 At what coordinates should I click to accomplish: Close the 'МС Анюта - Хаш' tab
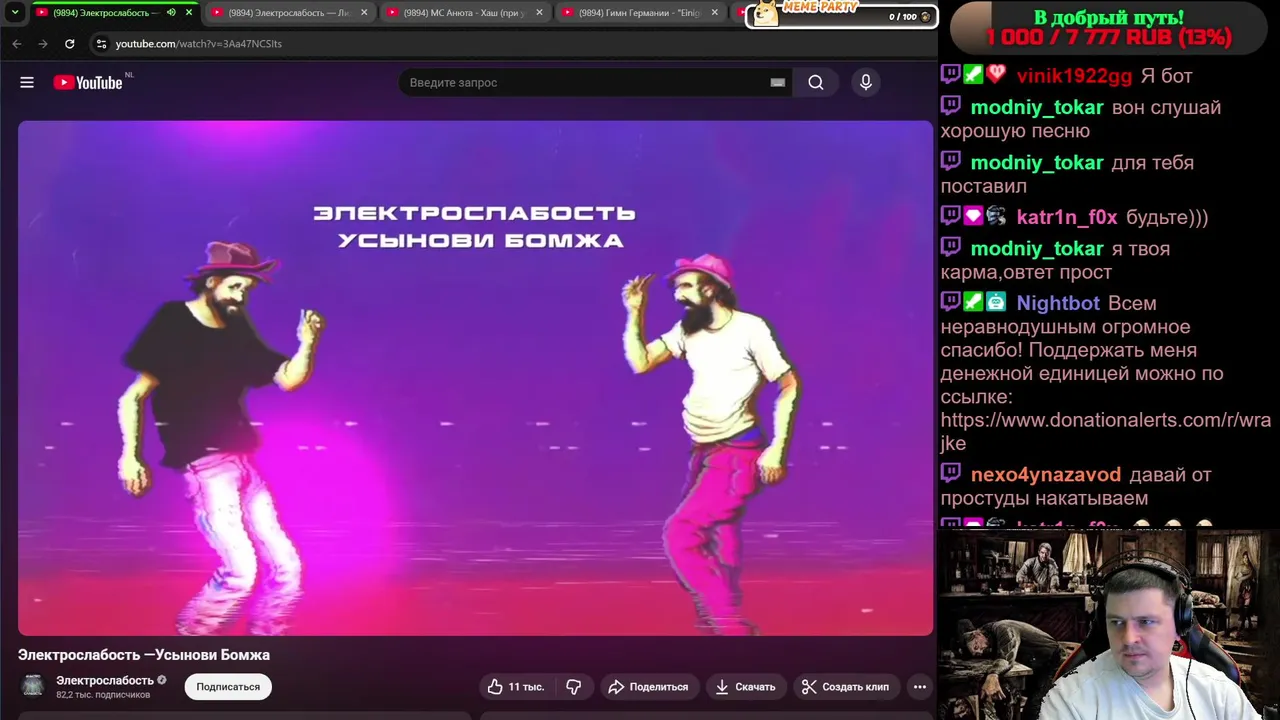click(539, 13)
